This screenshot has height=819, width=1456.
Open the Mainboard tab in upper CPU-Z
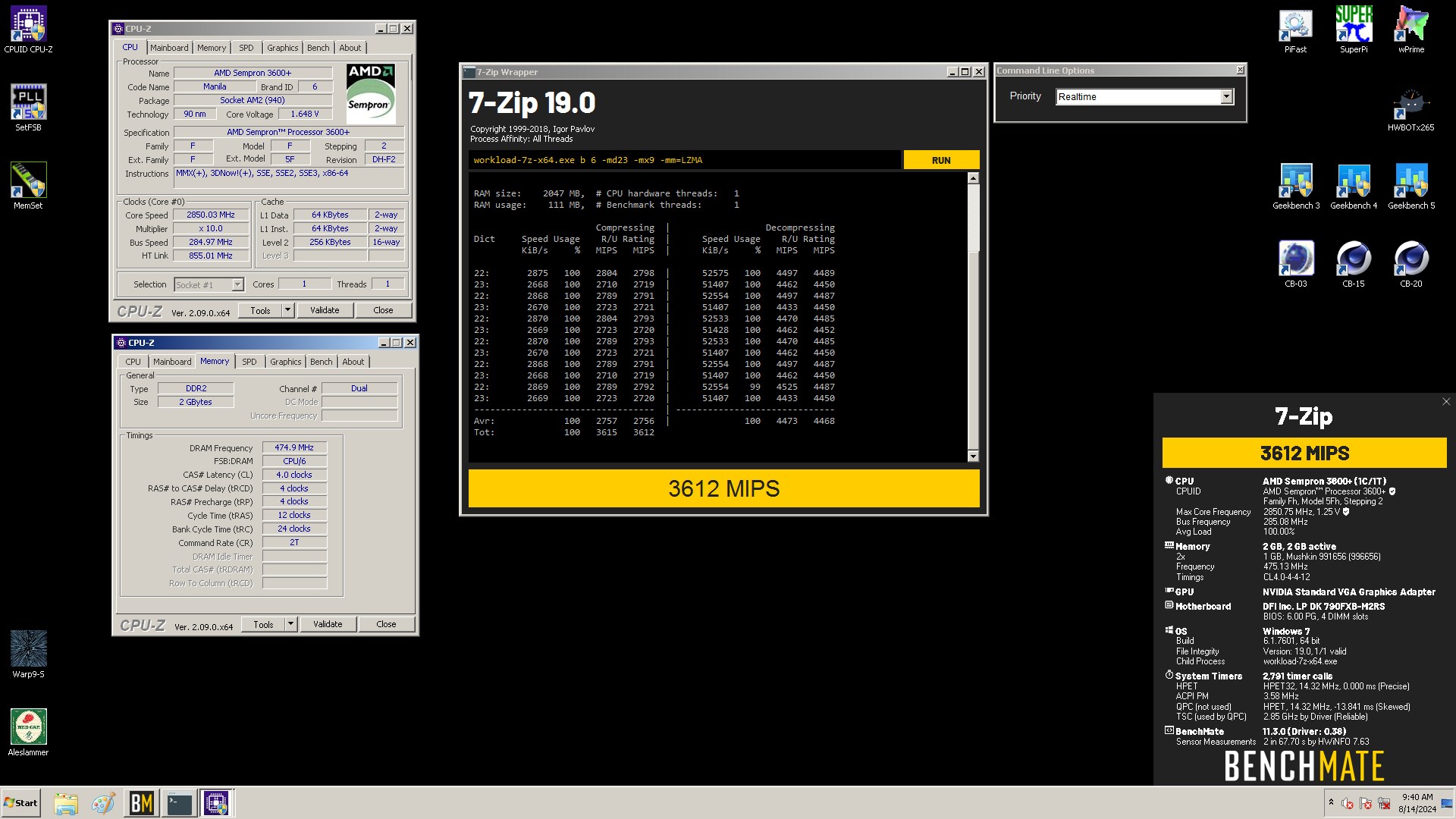[169, 48]
